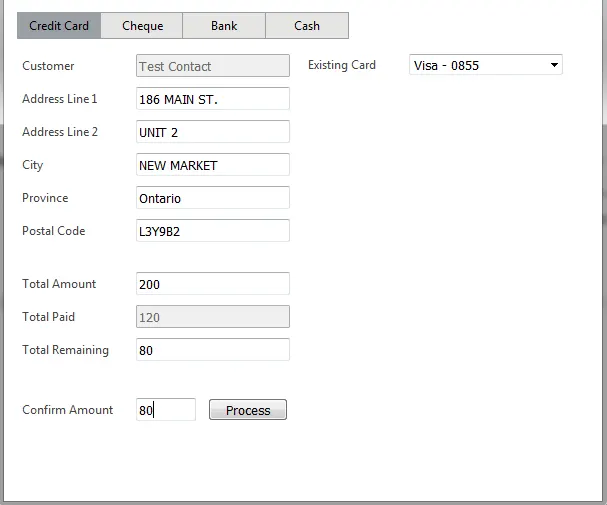Click the Confirm Amount label text
607x505 pixels.
(x=68, y=410)
